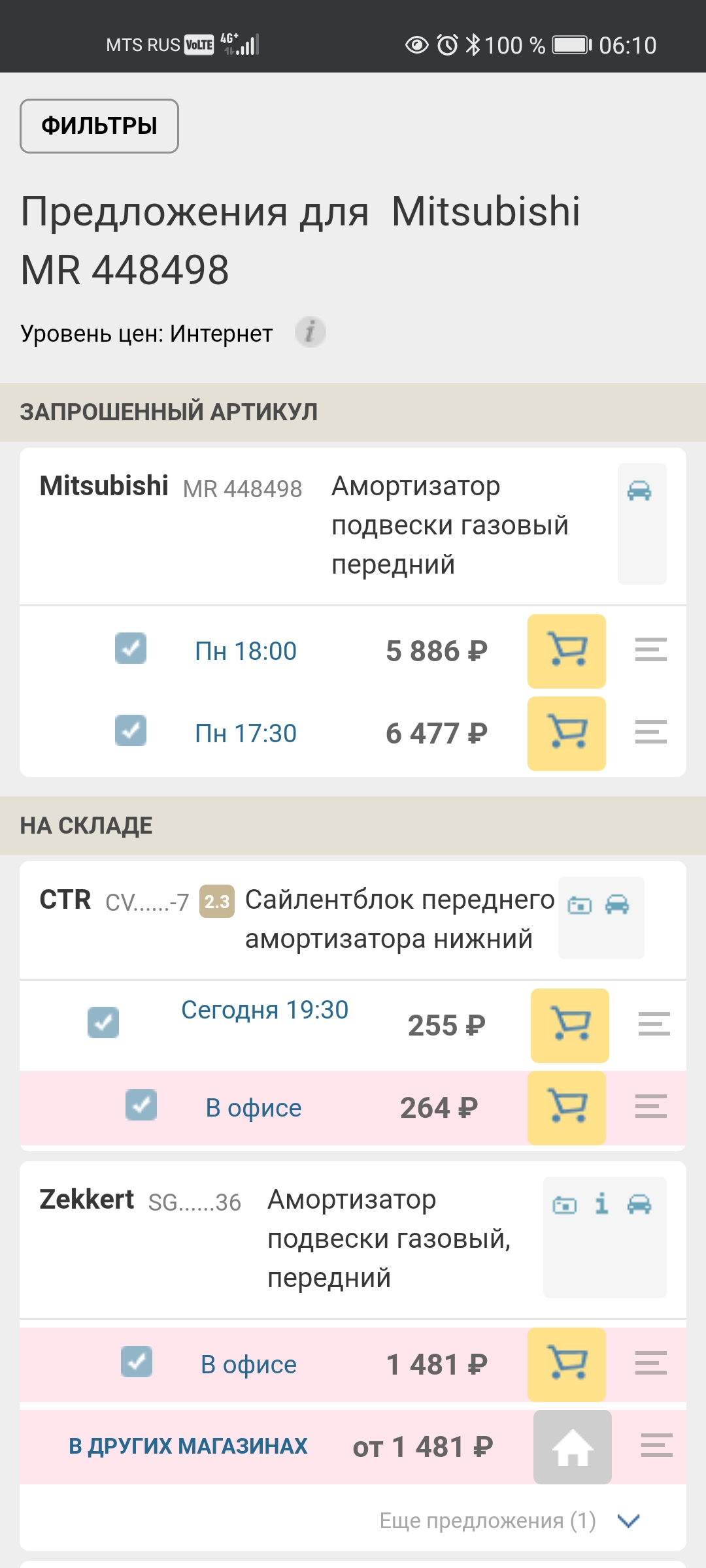Open details menu for the 6 477 ₽ offer
The image size is (706, 1568).
(650, 732)
